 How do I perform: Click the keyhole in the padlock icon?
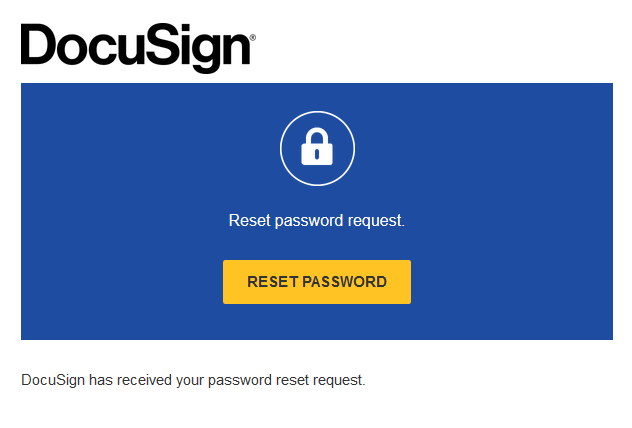pos(317,154)
